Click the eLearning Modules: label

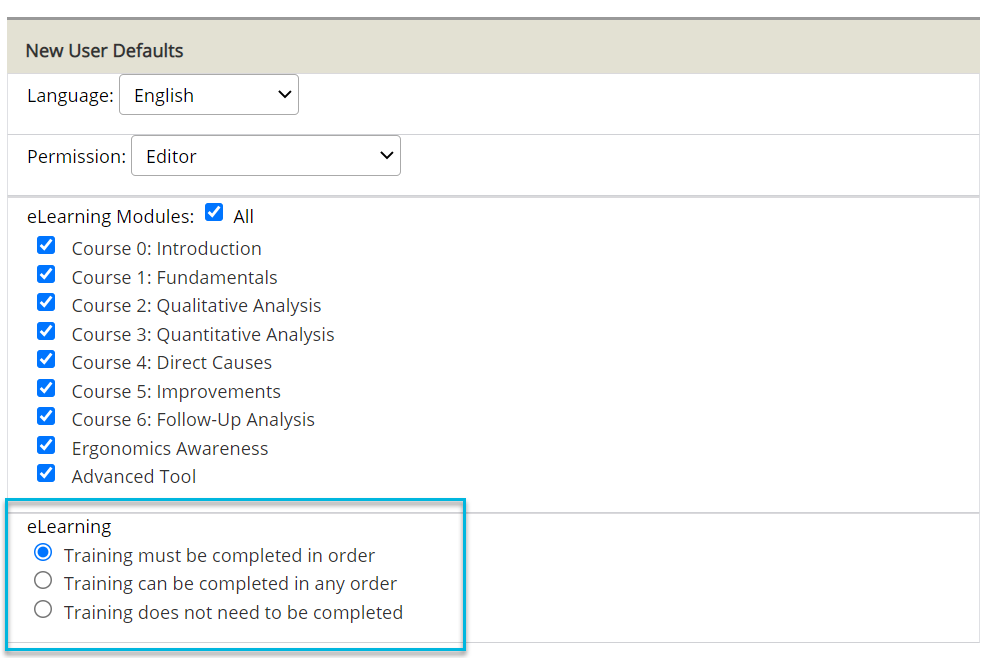pyautogui.click(x=110, y=217)
